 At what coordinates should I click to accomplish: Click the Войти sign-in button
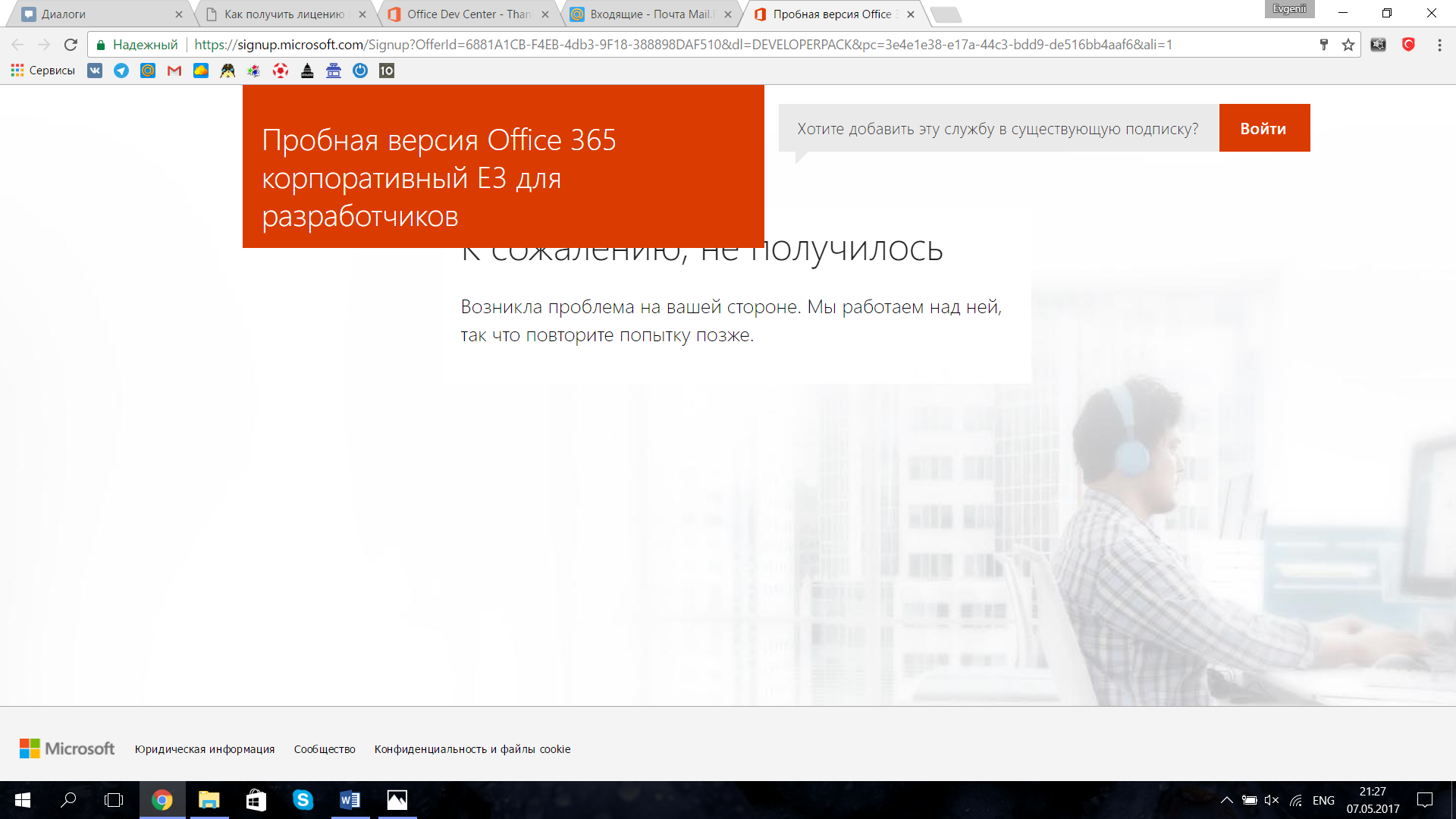(1264, 128)
